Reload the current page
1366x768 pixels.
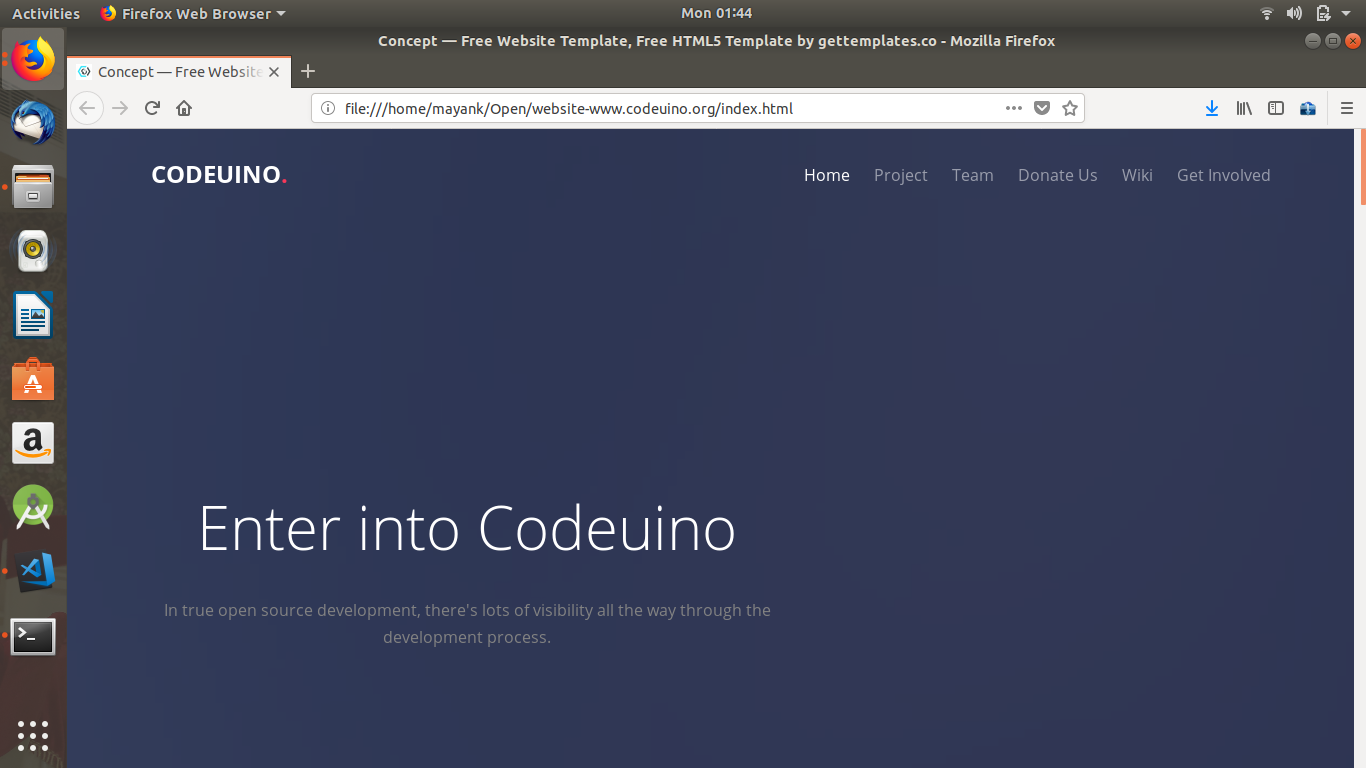(152, 108)
